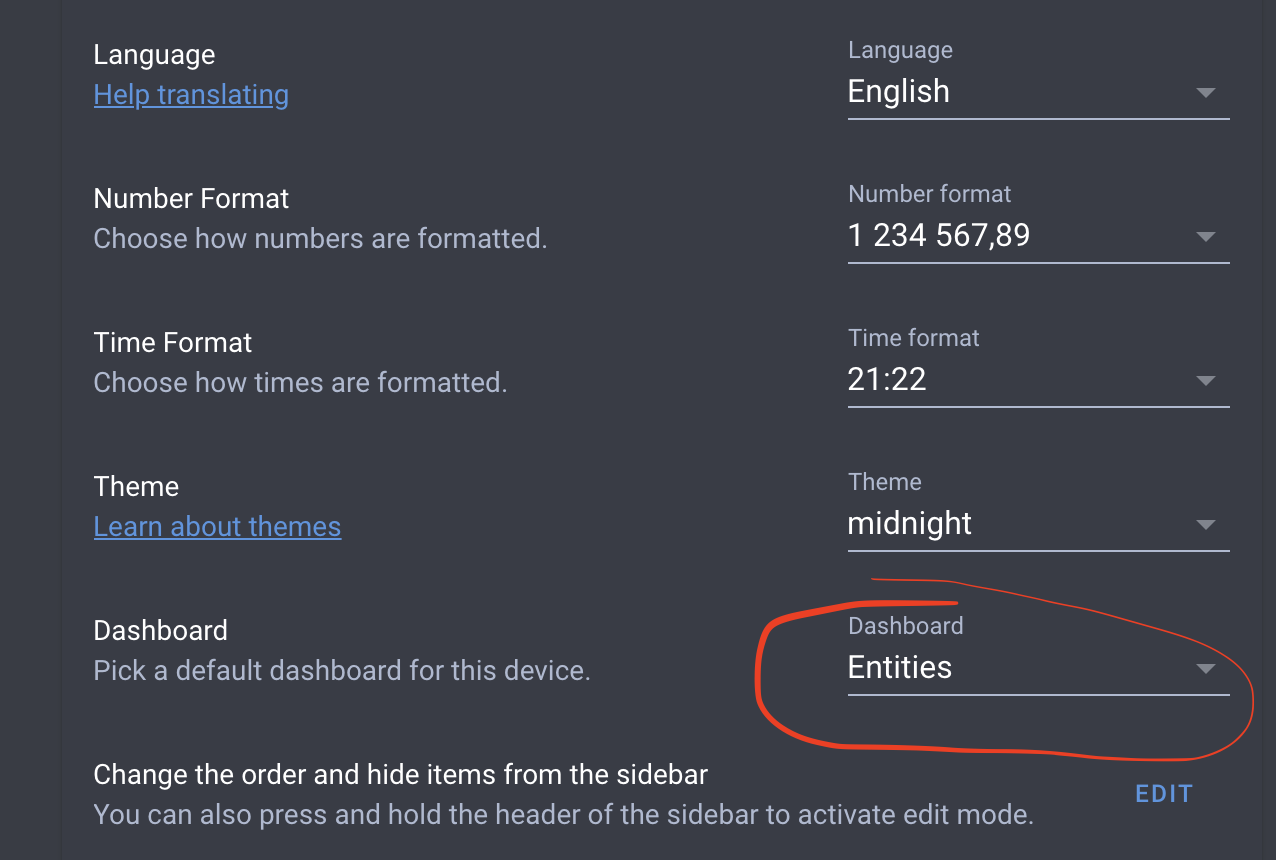
Task: Click 'Pick a default dashboard for this device' text
Action: (x=342, y=671)
